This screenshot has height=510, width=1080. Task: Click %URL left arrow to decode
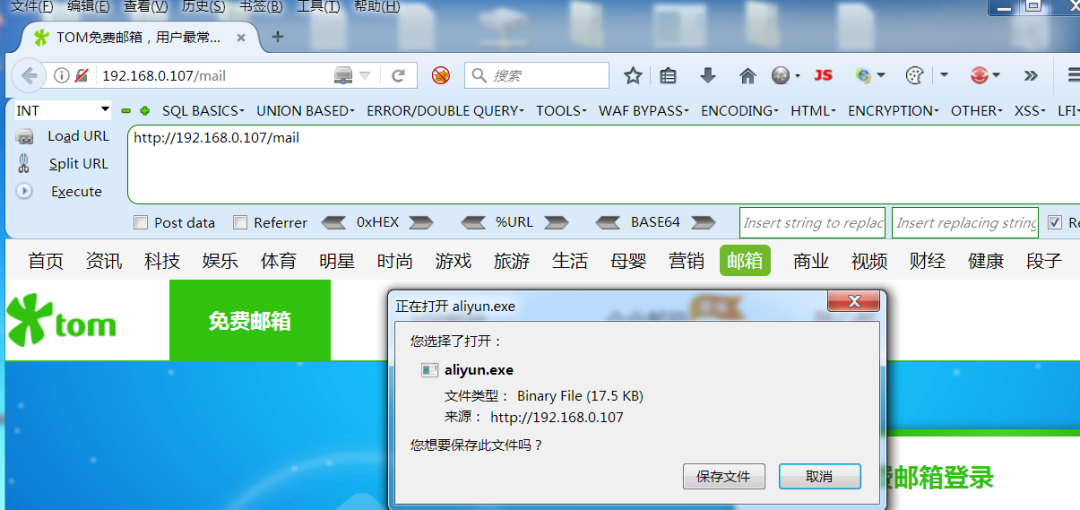474,223
